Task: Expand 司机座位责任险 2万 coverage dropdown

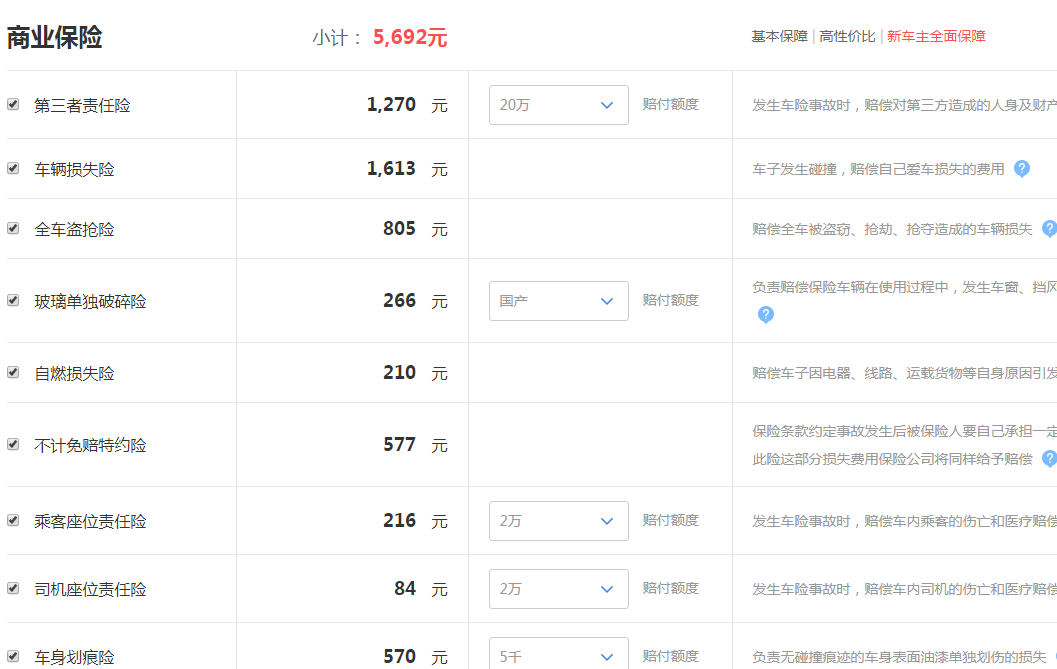Action: (559, 589)
